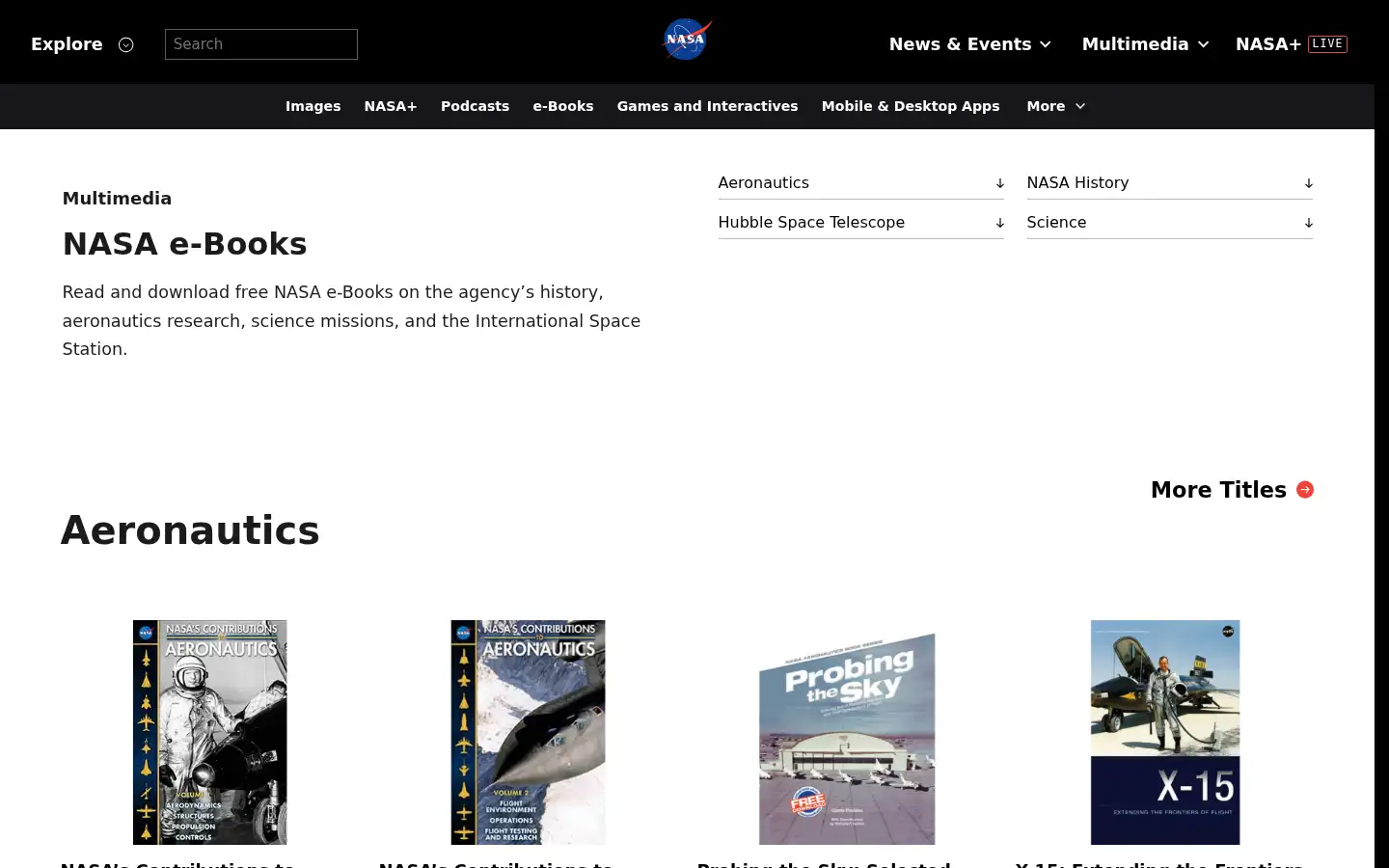Click the LIVE badge next to NASA+
The width and height of the screenshot is (1389, 868).
[x=1327, y=44]
